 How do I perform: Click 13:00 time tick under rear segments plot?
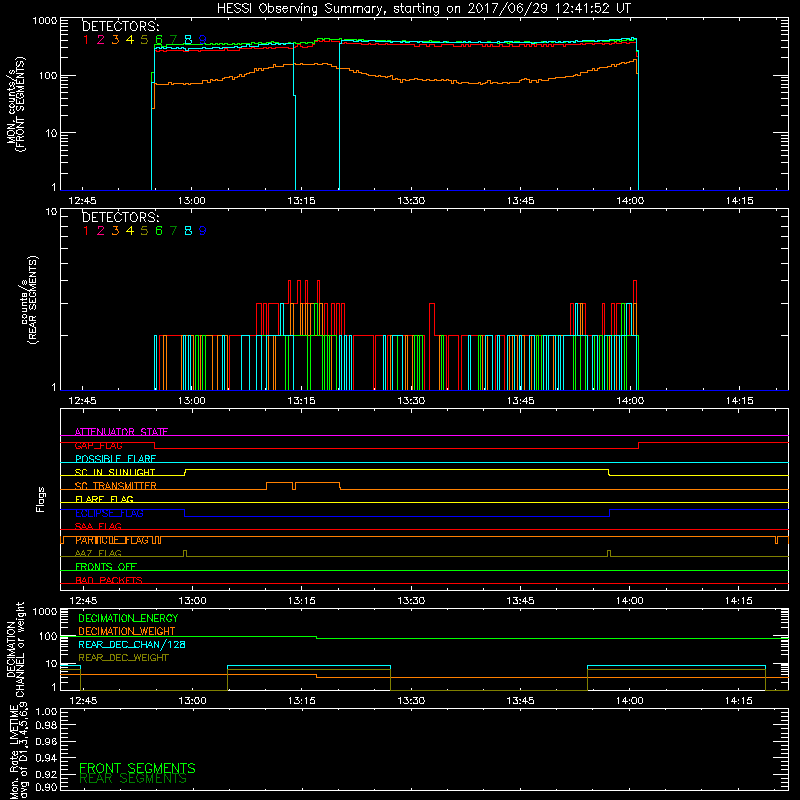(x=192, y=401)
